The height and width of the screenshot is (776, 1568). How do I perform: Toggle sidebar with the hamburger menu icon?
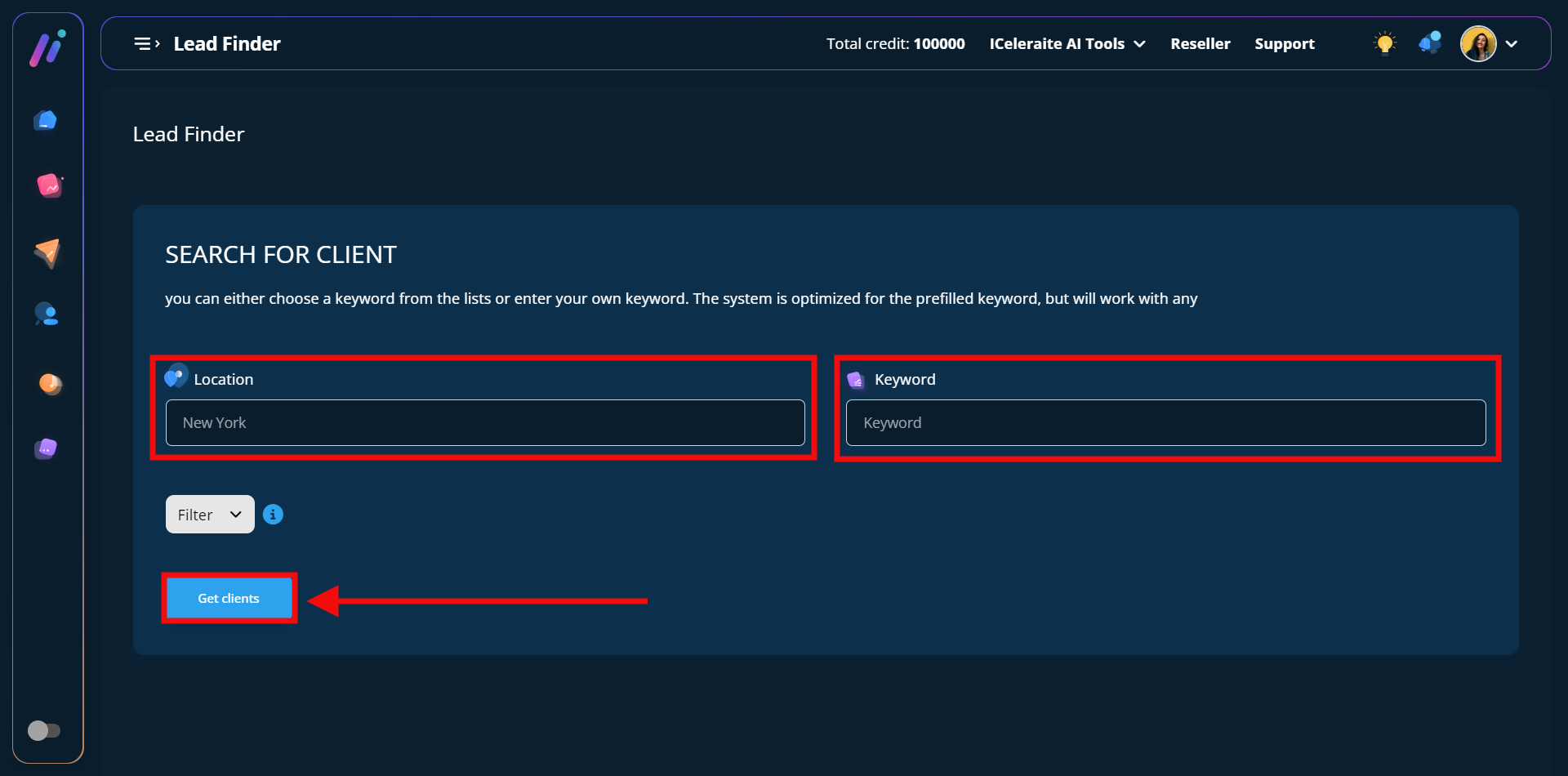[x=146, y=44]
